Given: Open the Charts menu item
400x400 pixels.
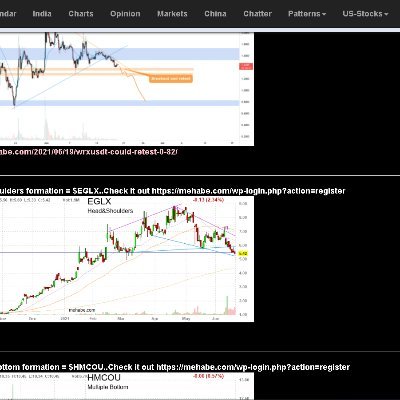Looking at the screenshot, I should (x=81, y=14).
